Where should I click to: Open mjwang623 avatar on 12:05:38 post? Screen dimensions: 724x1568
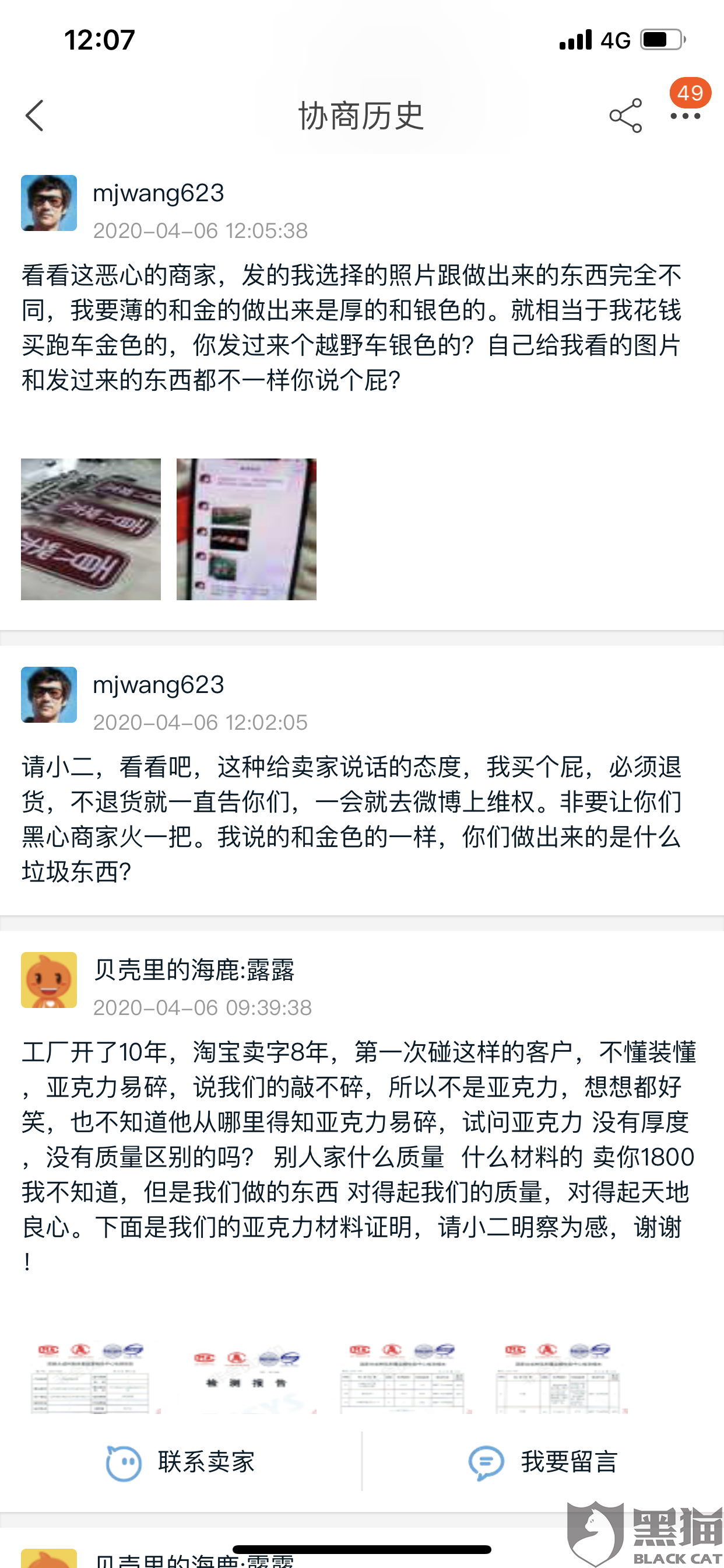[48, 204]
